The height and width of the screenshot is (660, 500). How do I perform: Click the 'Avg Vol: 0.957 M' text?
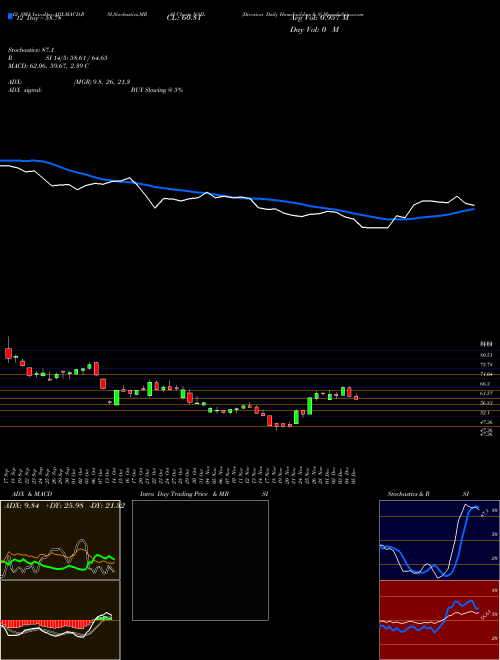coord(319,18)
